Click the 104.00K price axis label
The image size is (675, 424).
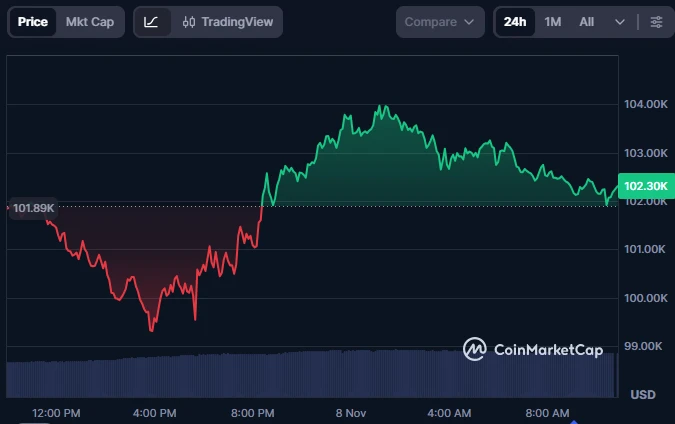pos(645,104)
